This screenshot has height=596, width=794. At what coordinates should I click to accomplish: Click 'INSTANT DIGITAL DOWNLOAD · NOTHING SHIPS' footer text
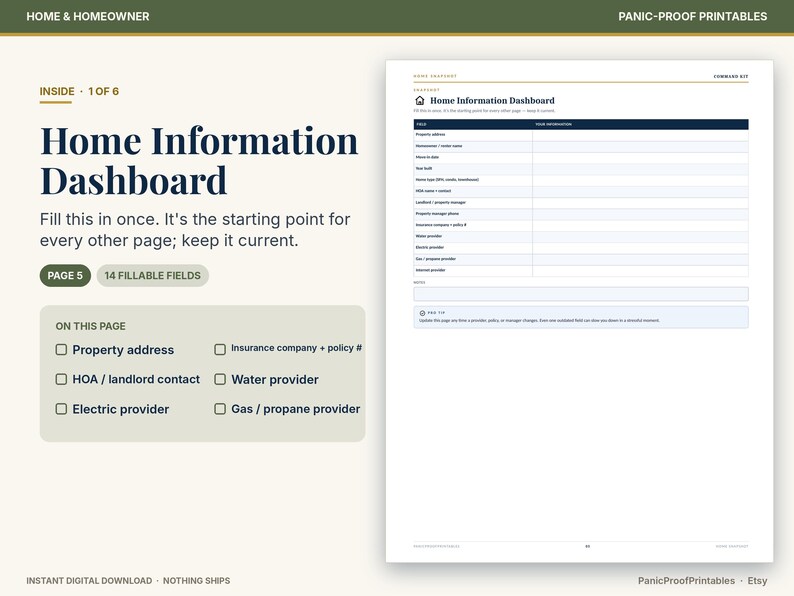(128, 581)
